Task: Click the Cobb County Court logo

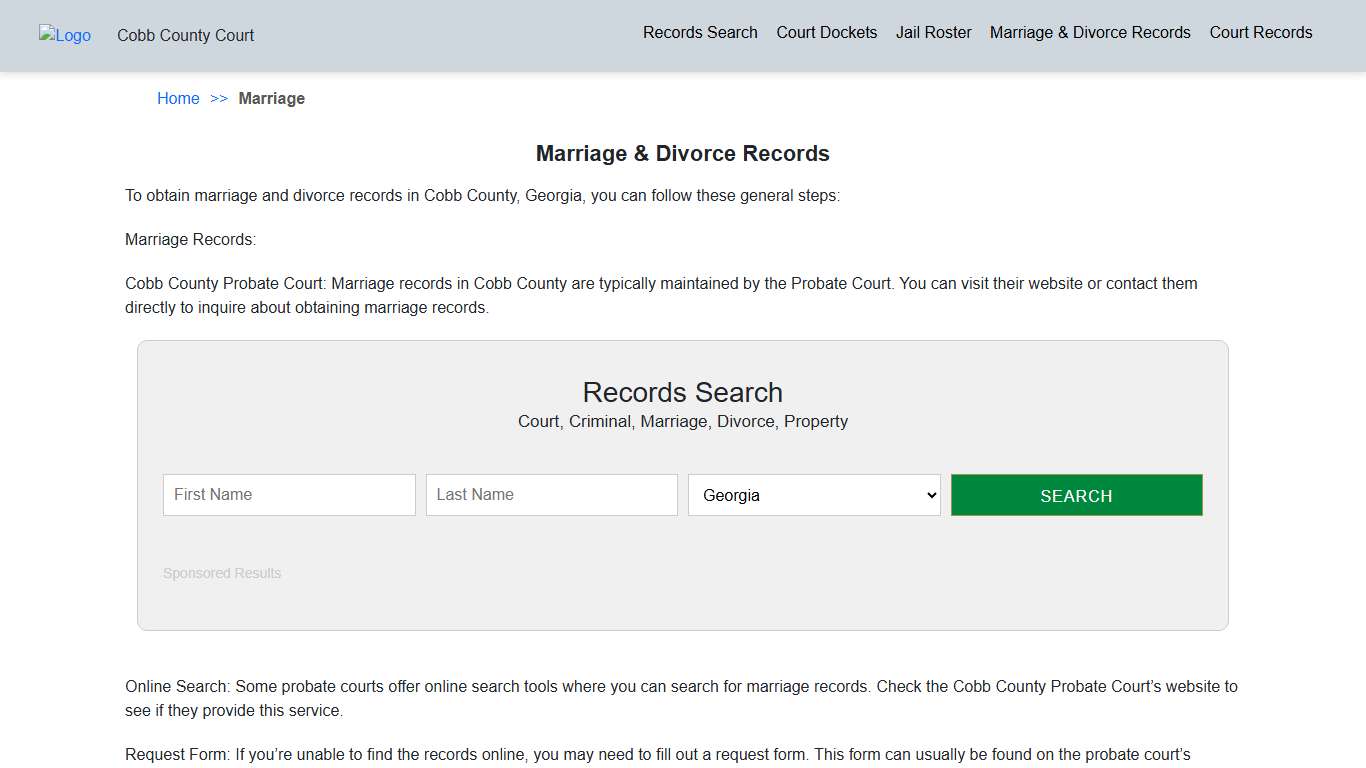Action: pos(64,36)
